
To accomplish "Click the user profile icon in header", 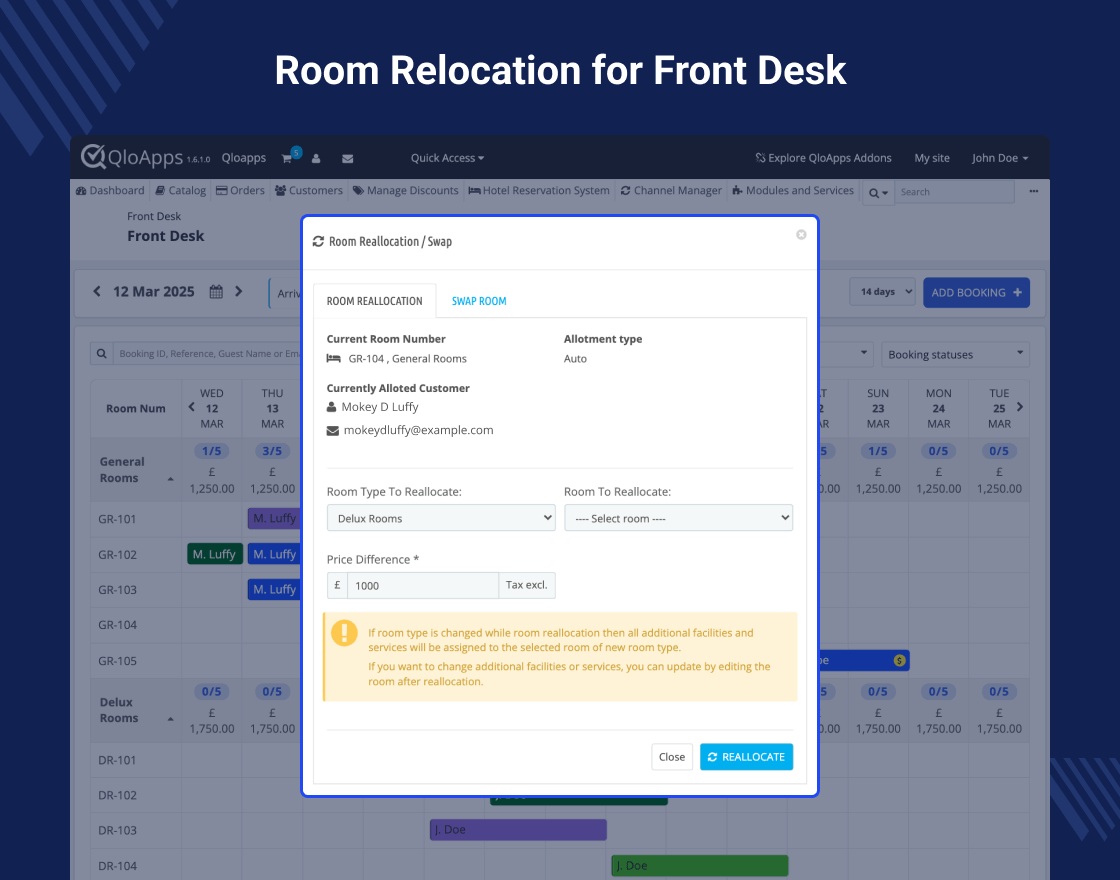I will point(316,158).
